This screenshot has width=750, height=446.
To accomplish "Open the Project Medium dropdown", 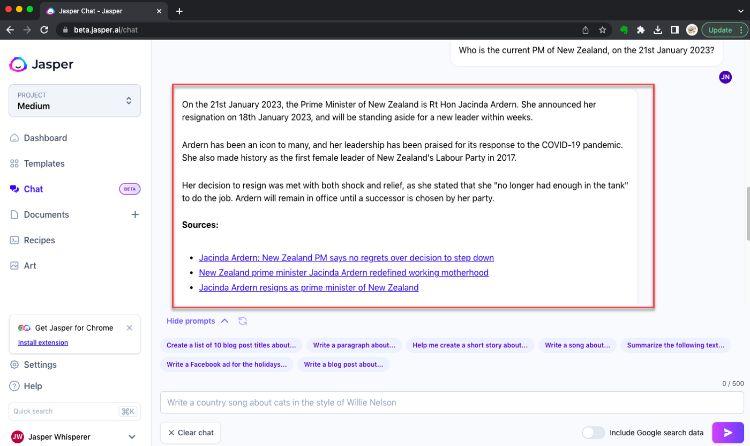I will 74,100.
